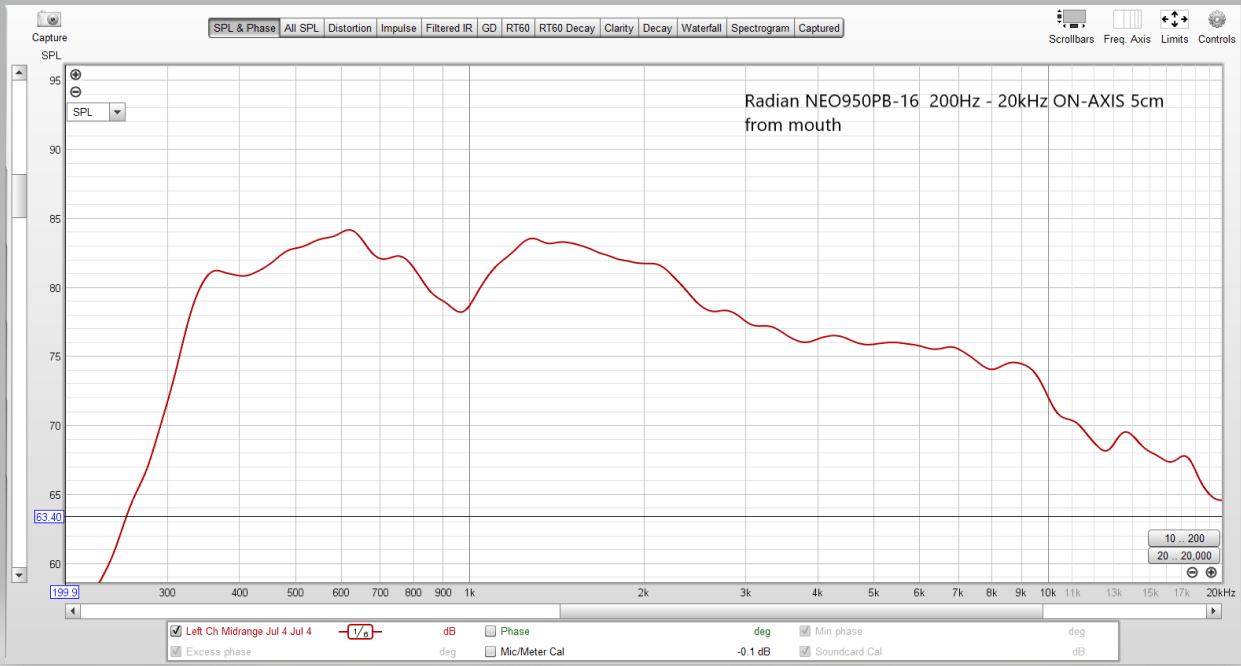Image resolution: width=1241 pixels, height=666 pixels.
Task: Click horizontal zoom-out minus icon near 20kHz
Action: pos(1192,572)
